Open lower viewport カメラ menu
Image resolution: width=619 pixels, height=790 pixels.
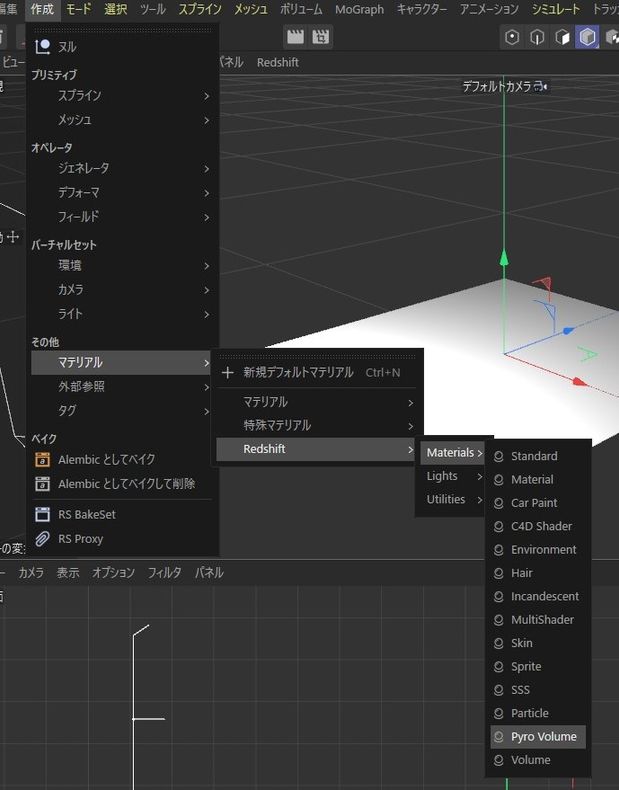pos(31,573)
